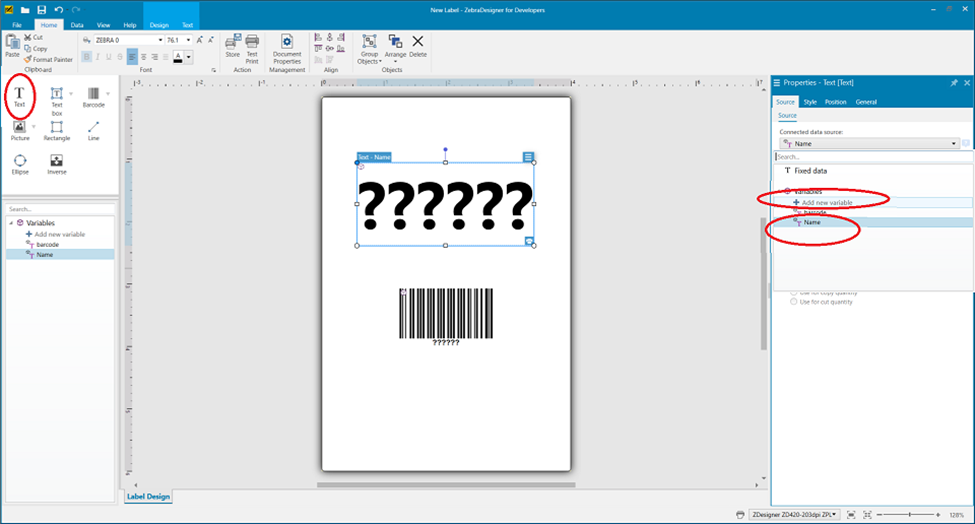This screenshot has height=524, width=975.
Task: Collapse the Variables tree in left panel
Action: 11,223
